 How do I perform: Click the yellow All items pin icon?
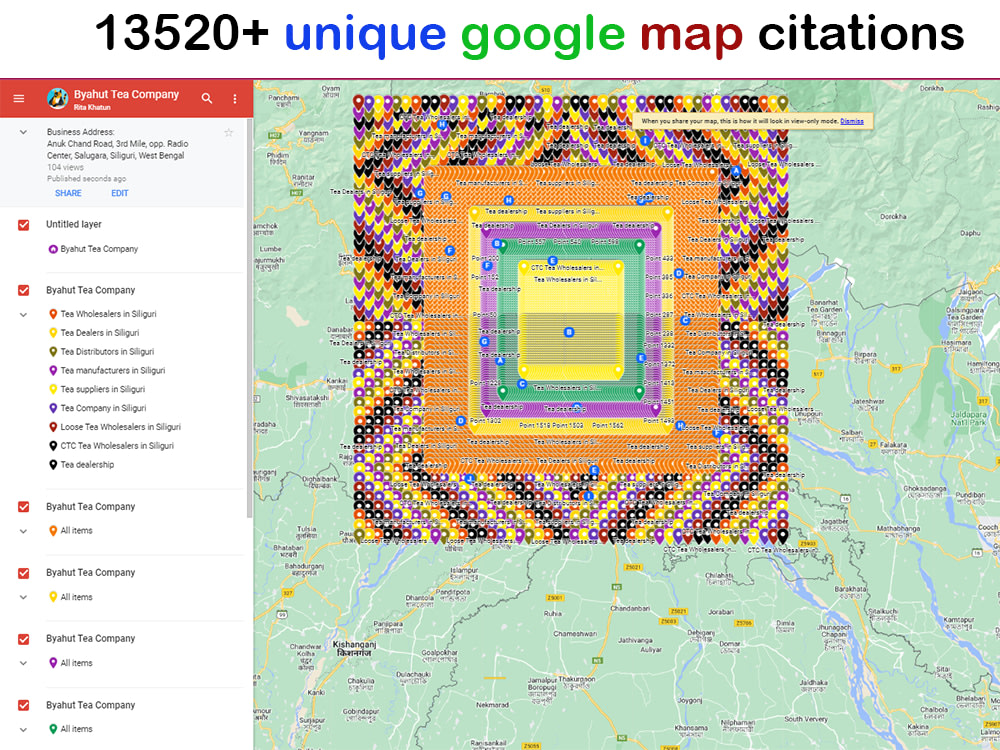54,597
